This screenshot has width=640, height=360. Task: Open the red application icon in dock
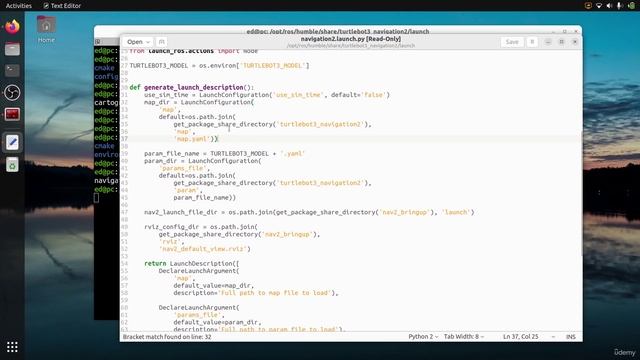[x=12, y=114]
